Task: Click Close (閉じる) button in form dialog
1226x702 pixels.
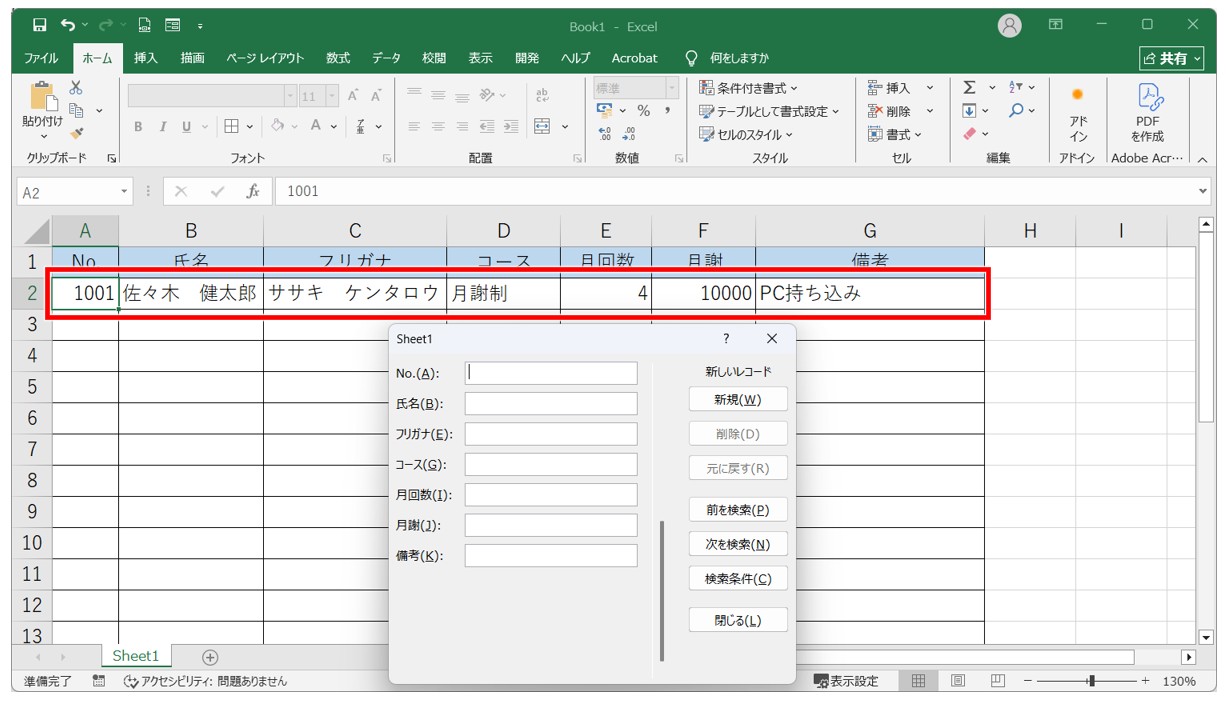Action: (738, 620)
